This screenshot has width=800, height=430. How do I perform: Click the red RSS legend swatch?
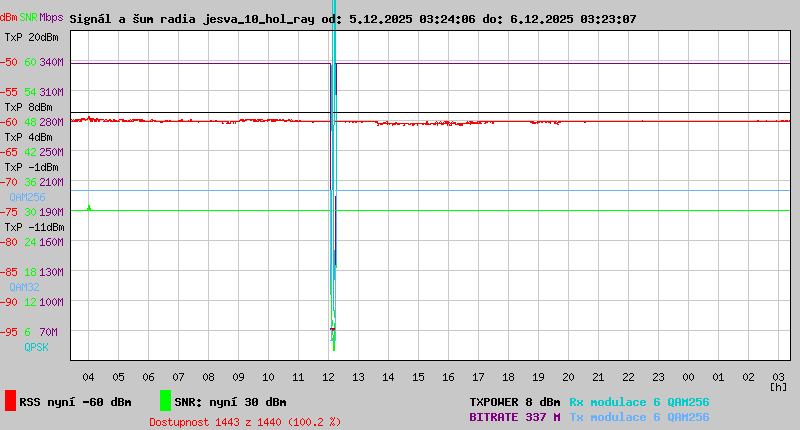pyautogui.click(x=10, y=401)
